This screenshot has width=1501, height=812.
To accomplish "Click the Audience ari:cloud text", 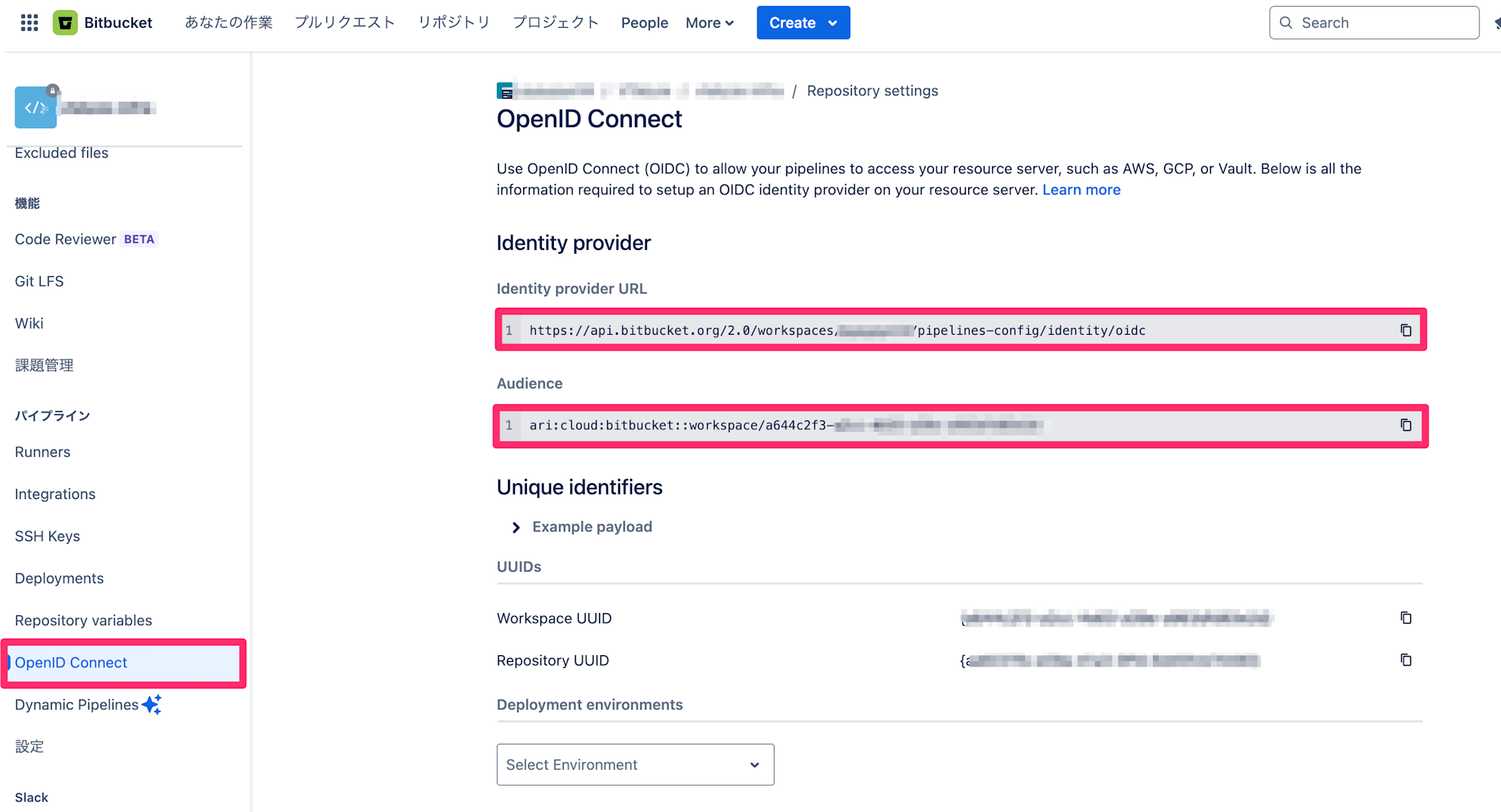I will [787, 426].
